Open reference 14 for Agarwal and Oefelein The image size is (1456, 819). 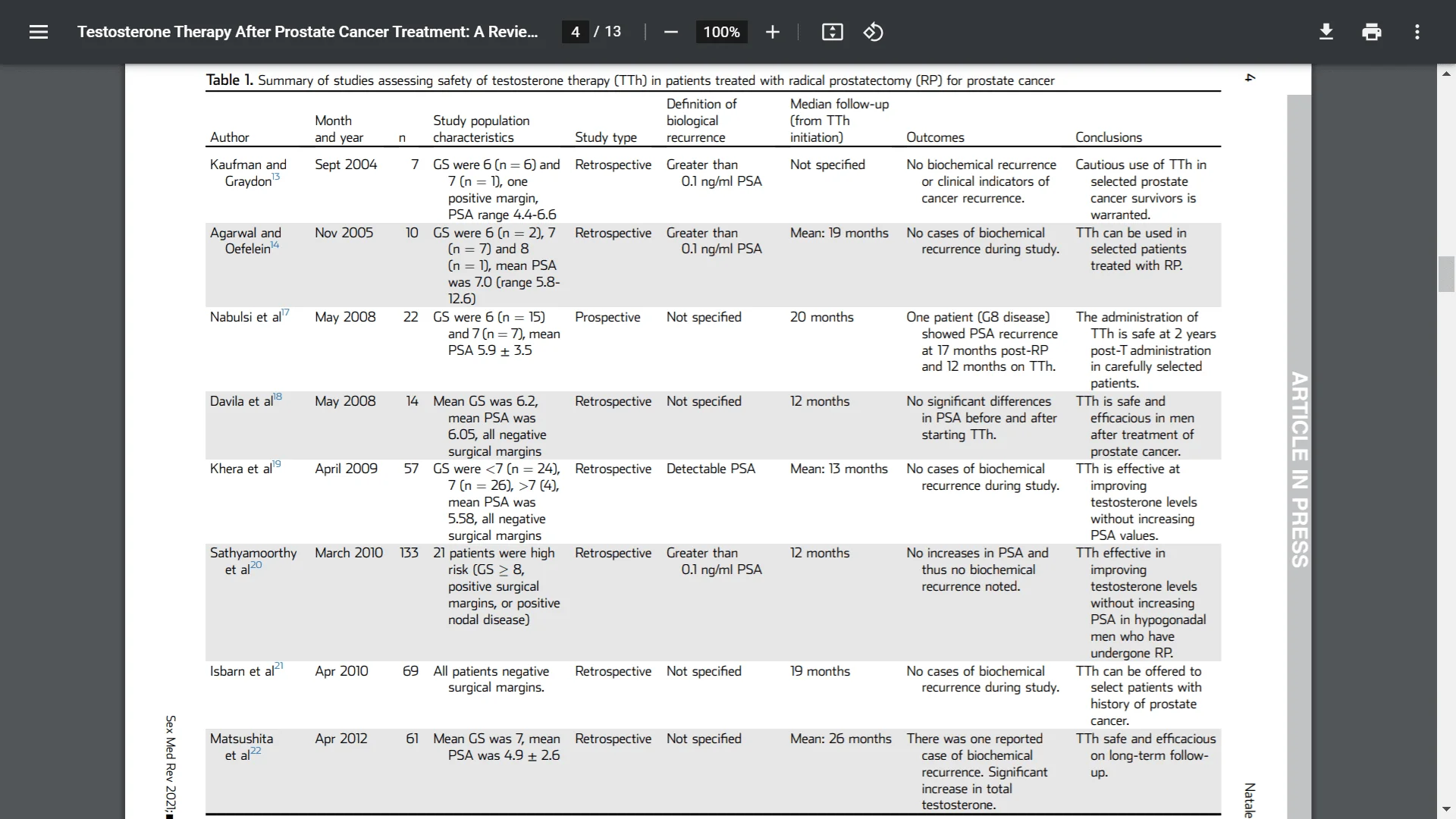(x=275, y=245)
